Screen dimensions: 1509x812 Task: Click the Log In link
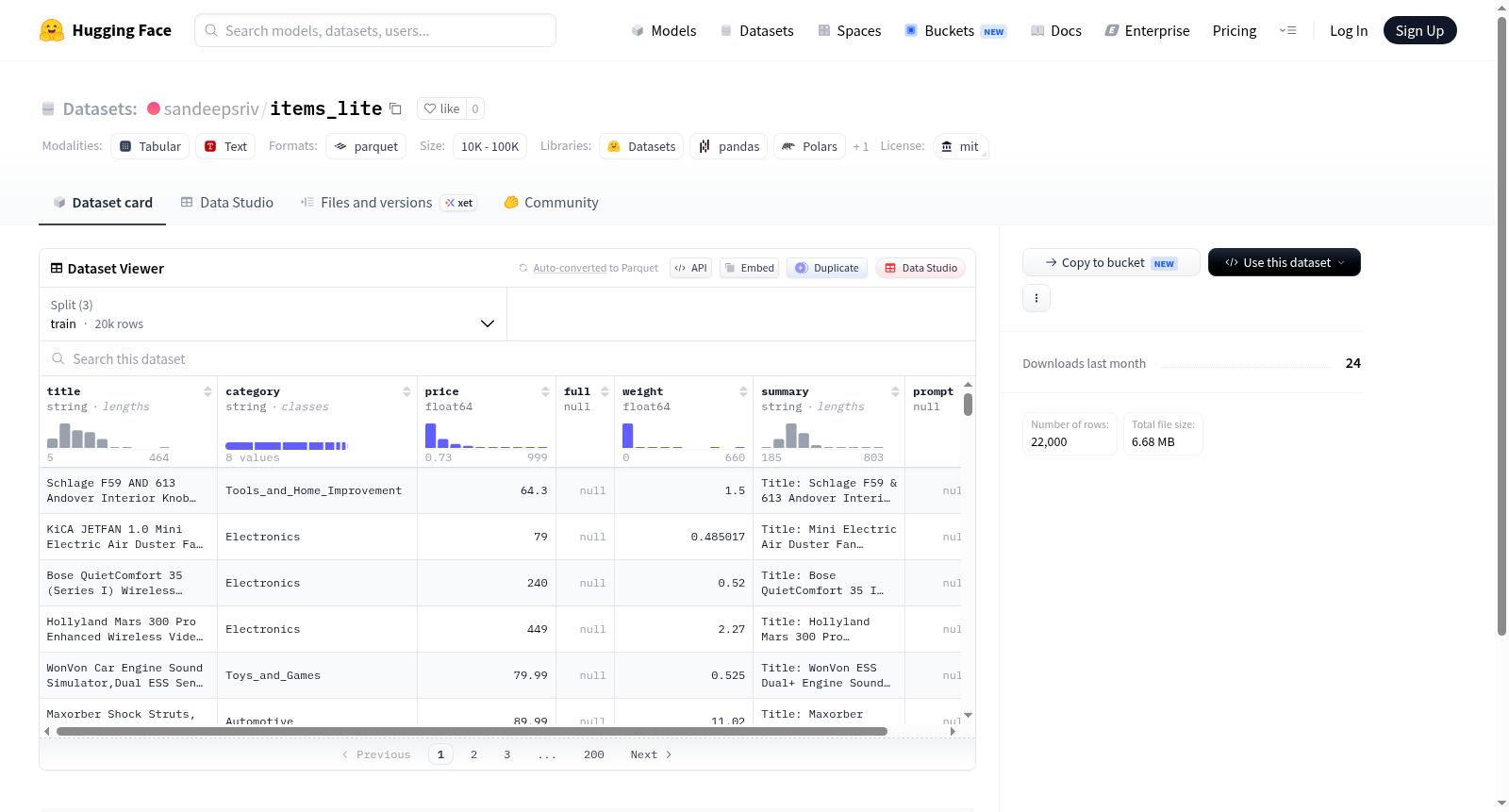(x=1349, y=30)
